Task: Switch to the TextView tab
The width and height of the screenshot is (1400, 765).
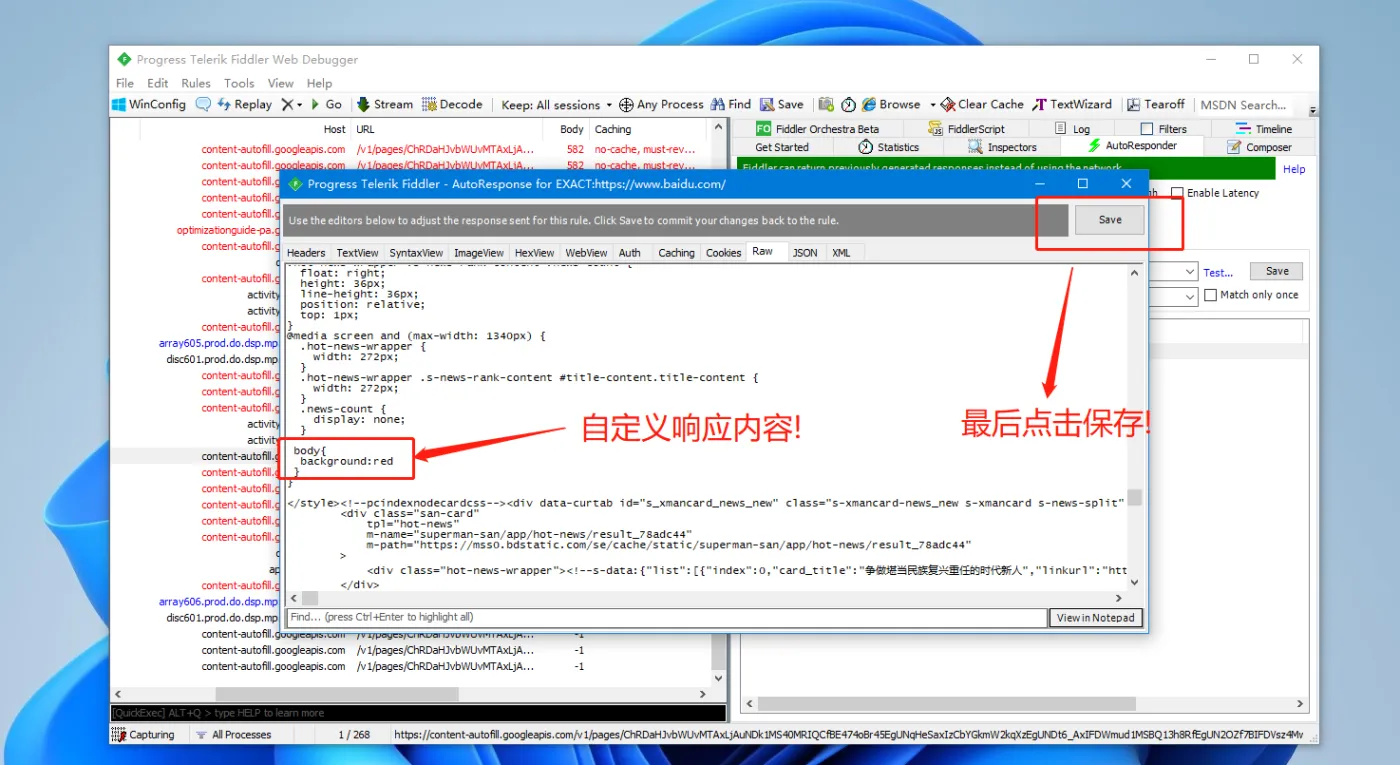Action: click(x=357, y=253)
